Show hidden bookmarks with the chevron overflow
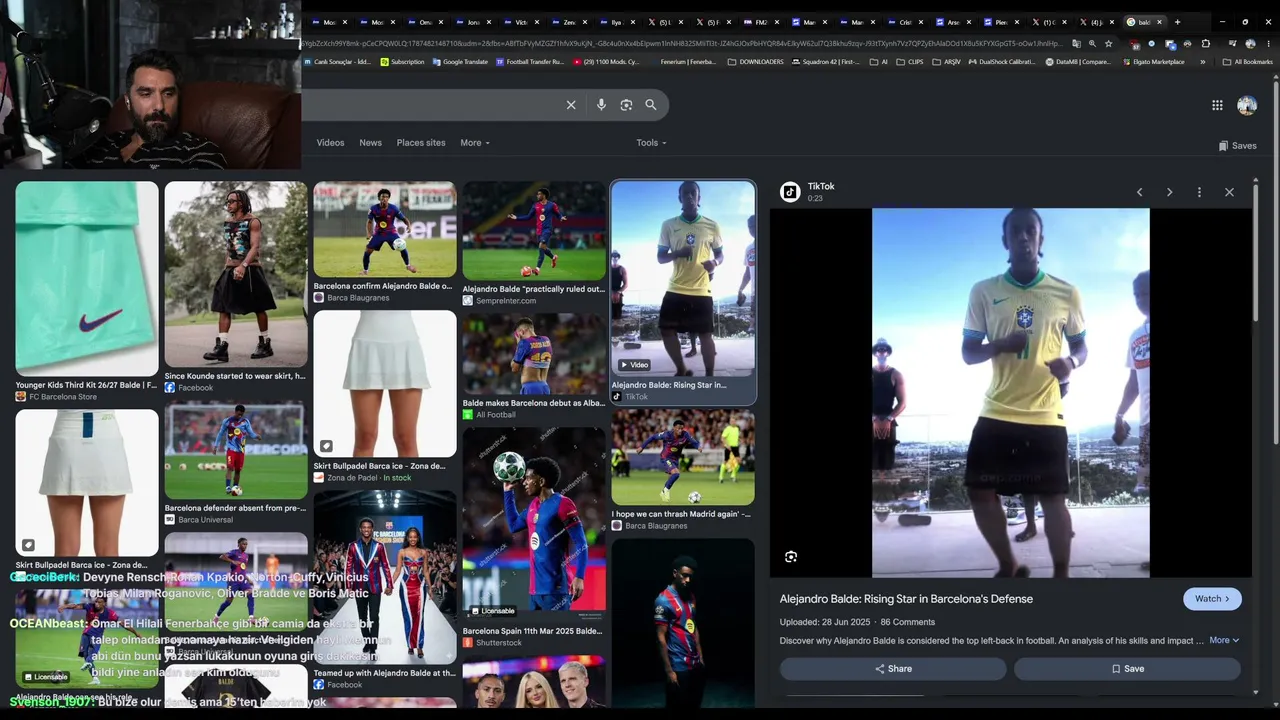This screenshot has width=1280, height=720. (1202, 62)
